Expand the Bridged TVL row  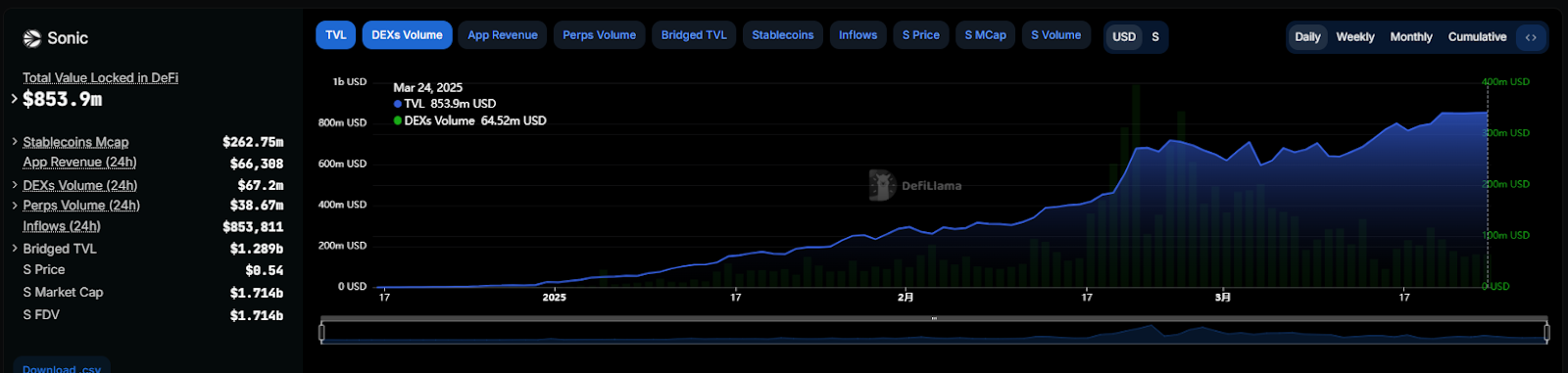click(x=14, y=249)
